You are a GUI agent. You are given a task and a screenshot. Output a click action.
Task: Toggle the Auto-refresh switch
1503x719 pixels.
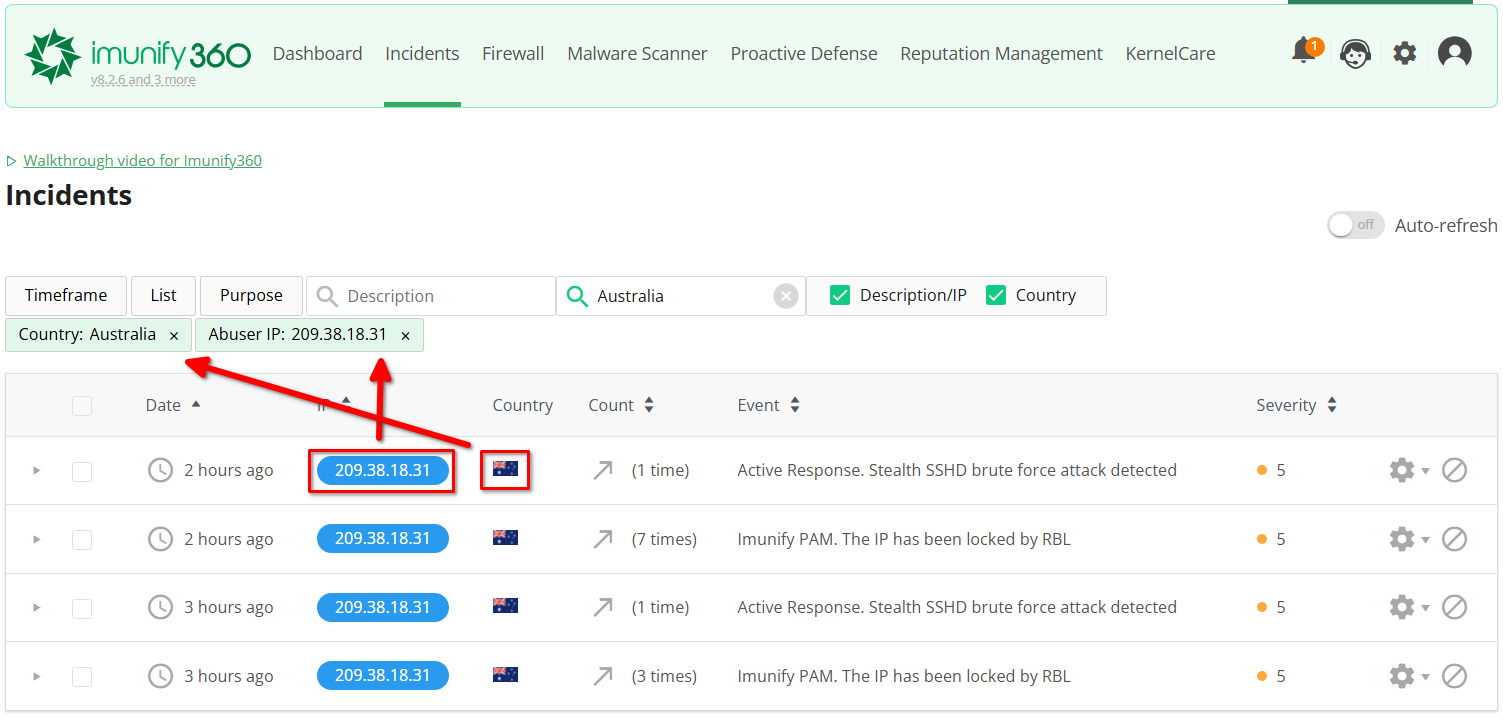pos(1356,225)
